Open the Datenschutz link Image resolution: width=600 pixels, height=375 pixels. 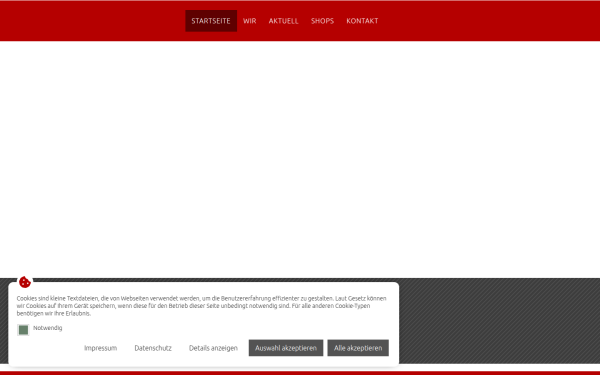(x=153, y=348)
